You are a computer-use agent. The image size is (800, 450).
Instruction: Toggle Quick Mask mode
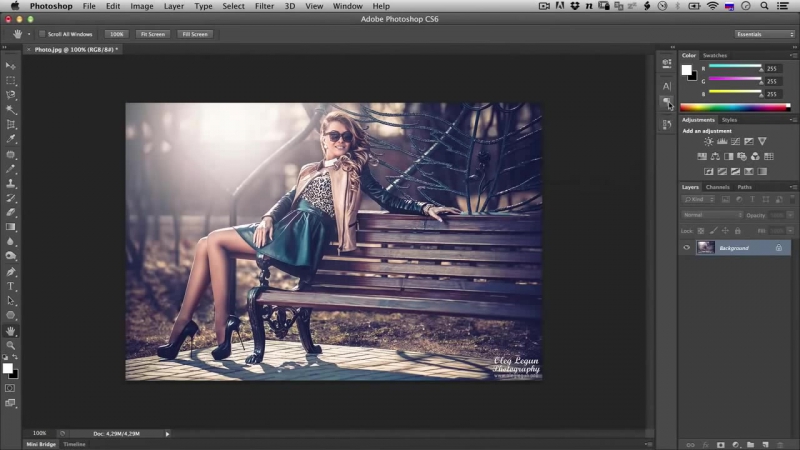click(x=11, y=387)
